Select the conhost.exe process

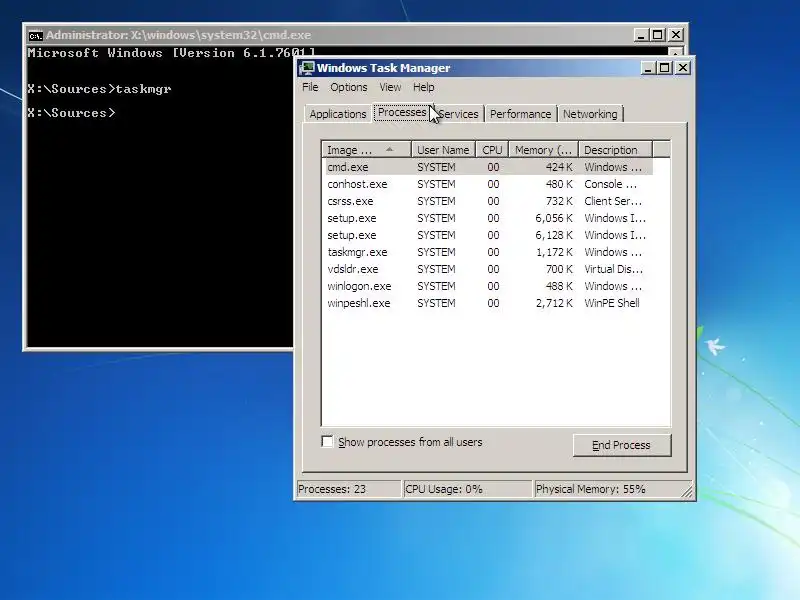tap(489, 184)
